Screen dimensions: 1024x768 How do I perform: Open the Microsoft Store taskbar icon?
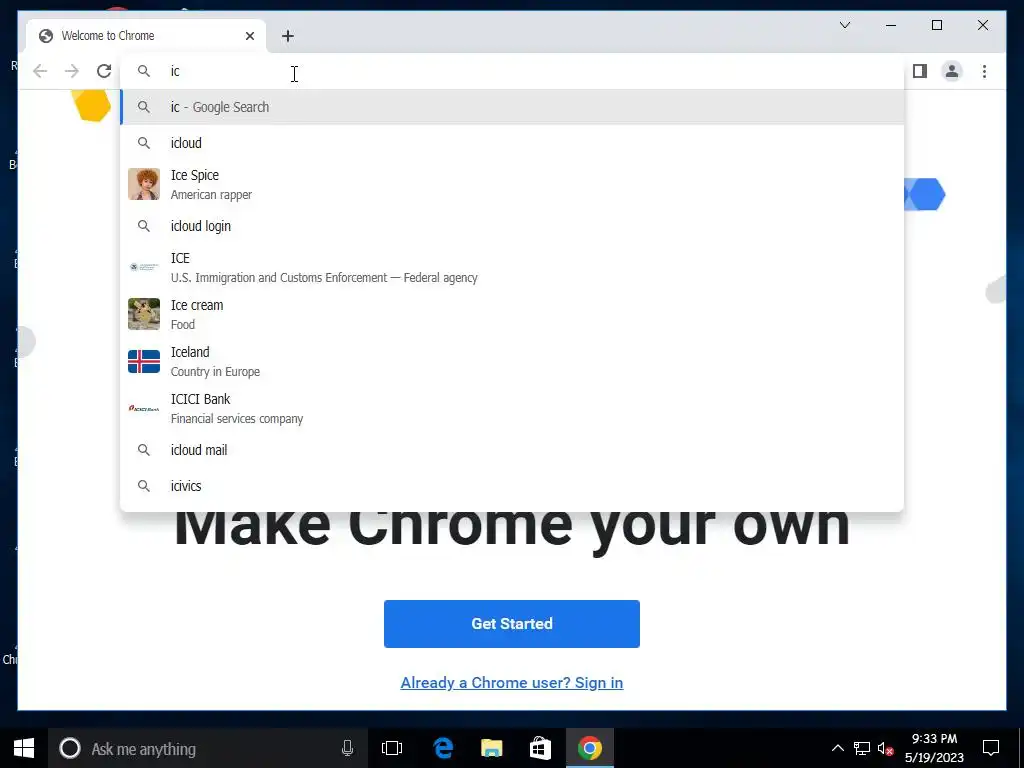[x=540, y=748]
